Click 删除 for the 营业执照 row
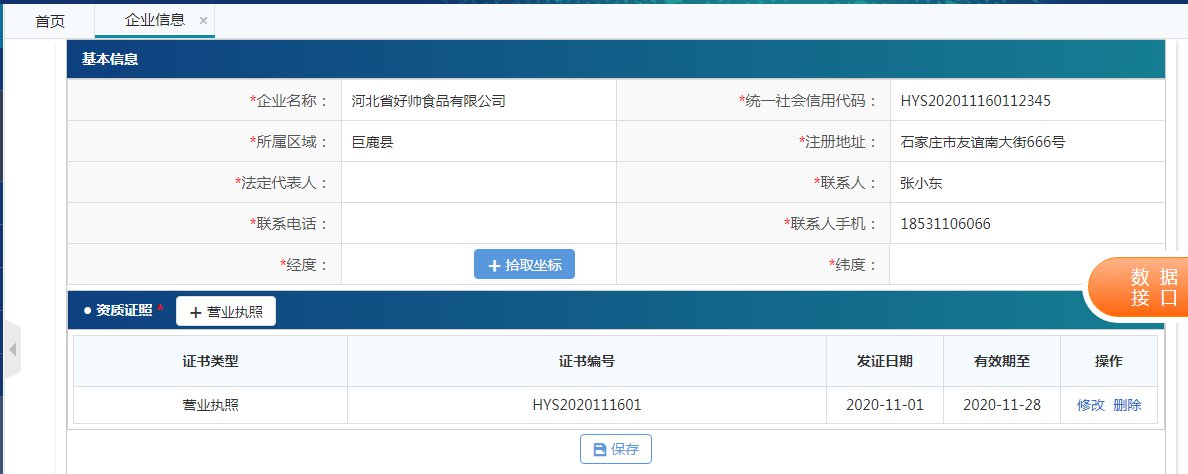1188x474 pixels. [1127, 405]
